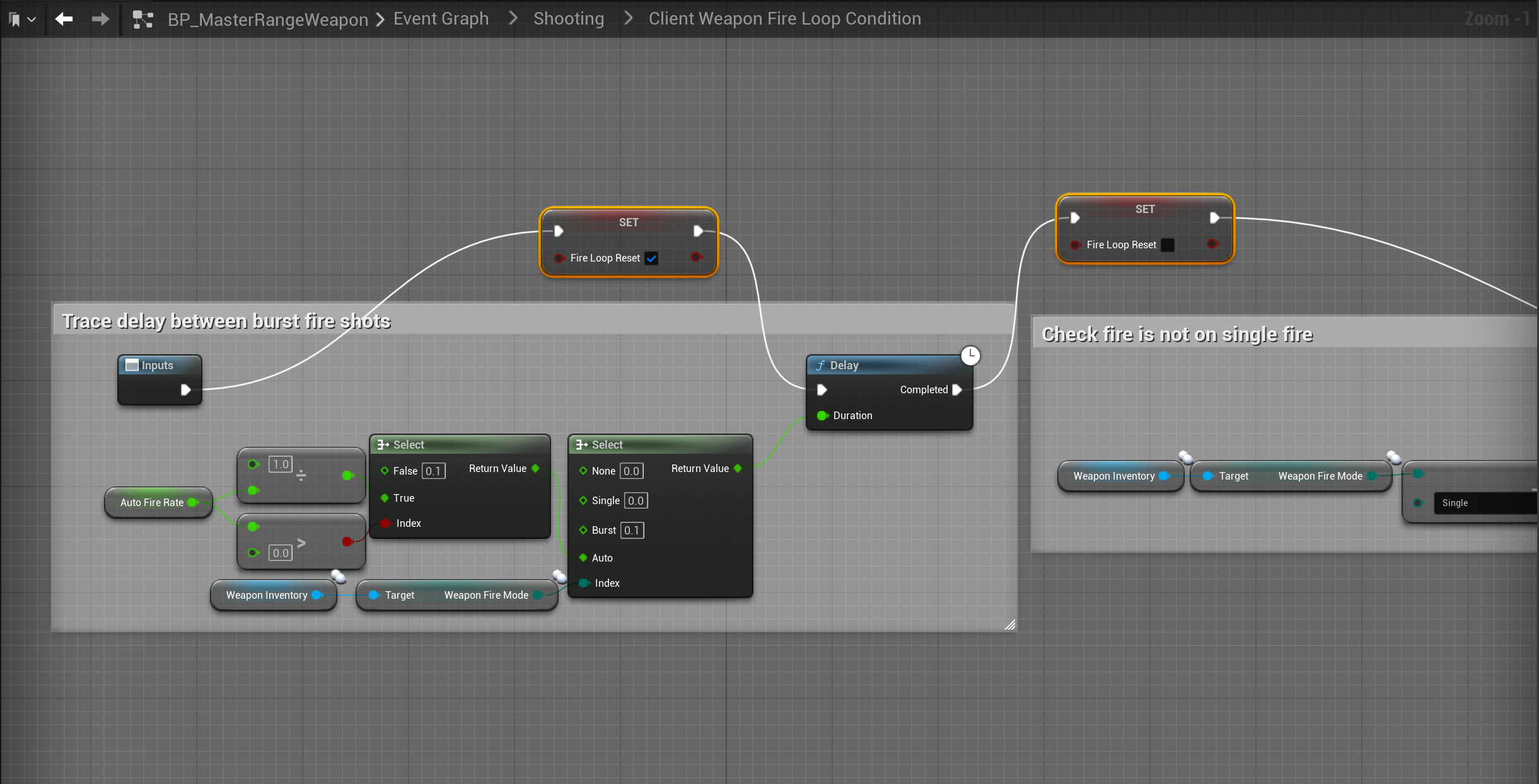Open the bookmarks dropdown chevron

[x=32, y=20]
